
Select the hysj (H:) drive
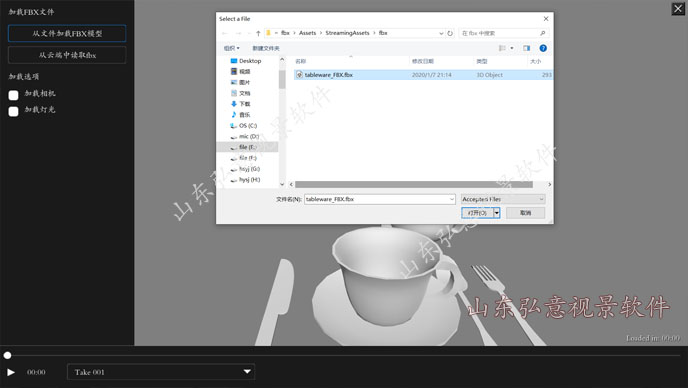click(x=245, y=180)
